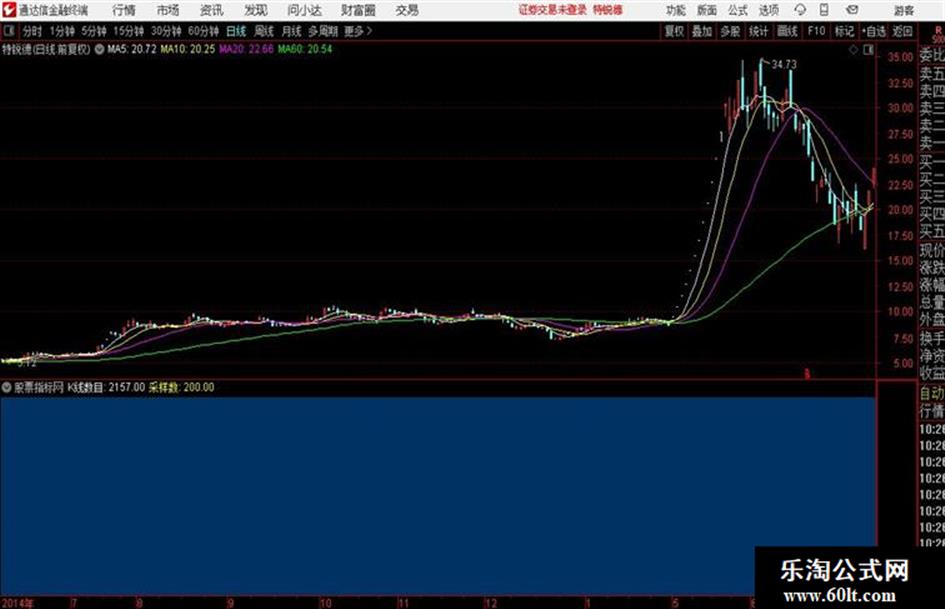Click the 10 month marker on timeline

coord(325,603)
